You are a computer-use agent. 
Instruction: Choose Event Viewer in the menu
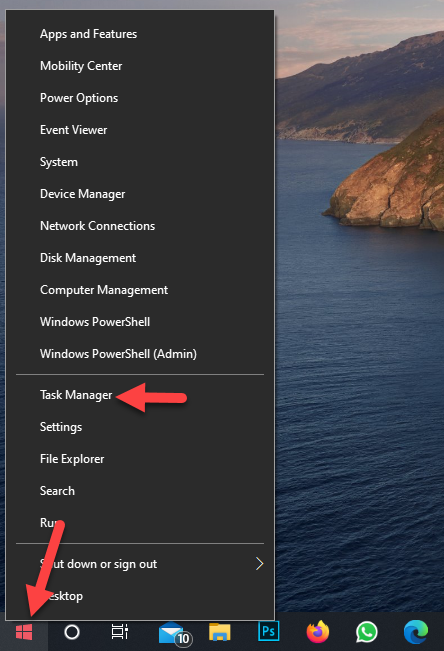(x=74, y=130)
